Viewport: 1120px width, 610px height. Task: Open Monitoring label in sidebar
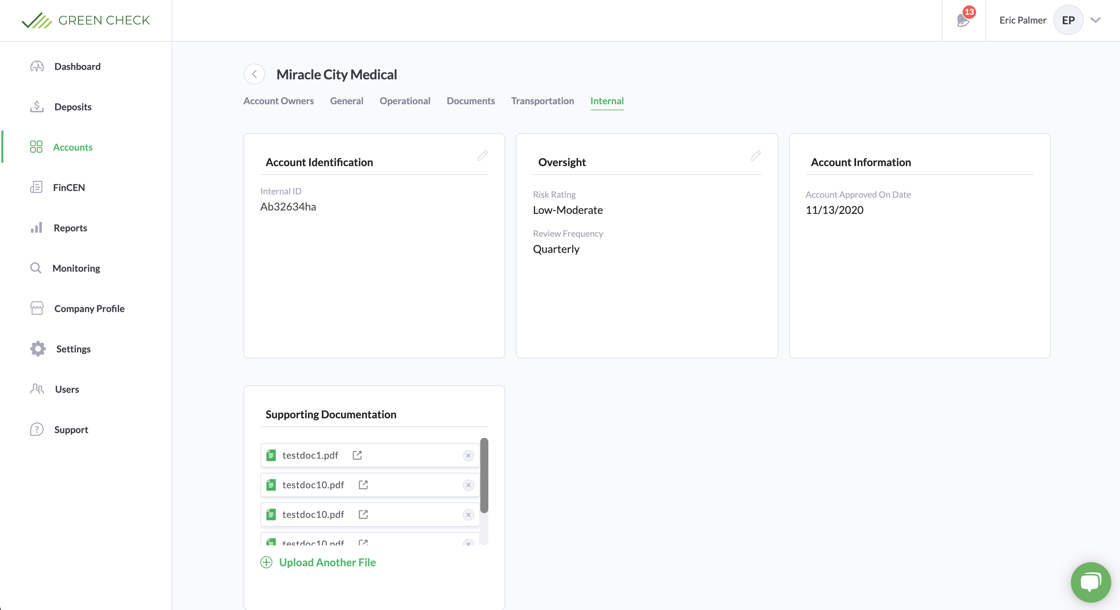point(76,268)
